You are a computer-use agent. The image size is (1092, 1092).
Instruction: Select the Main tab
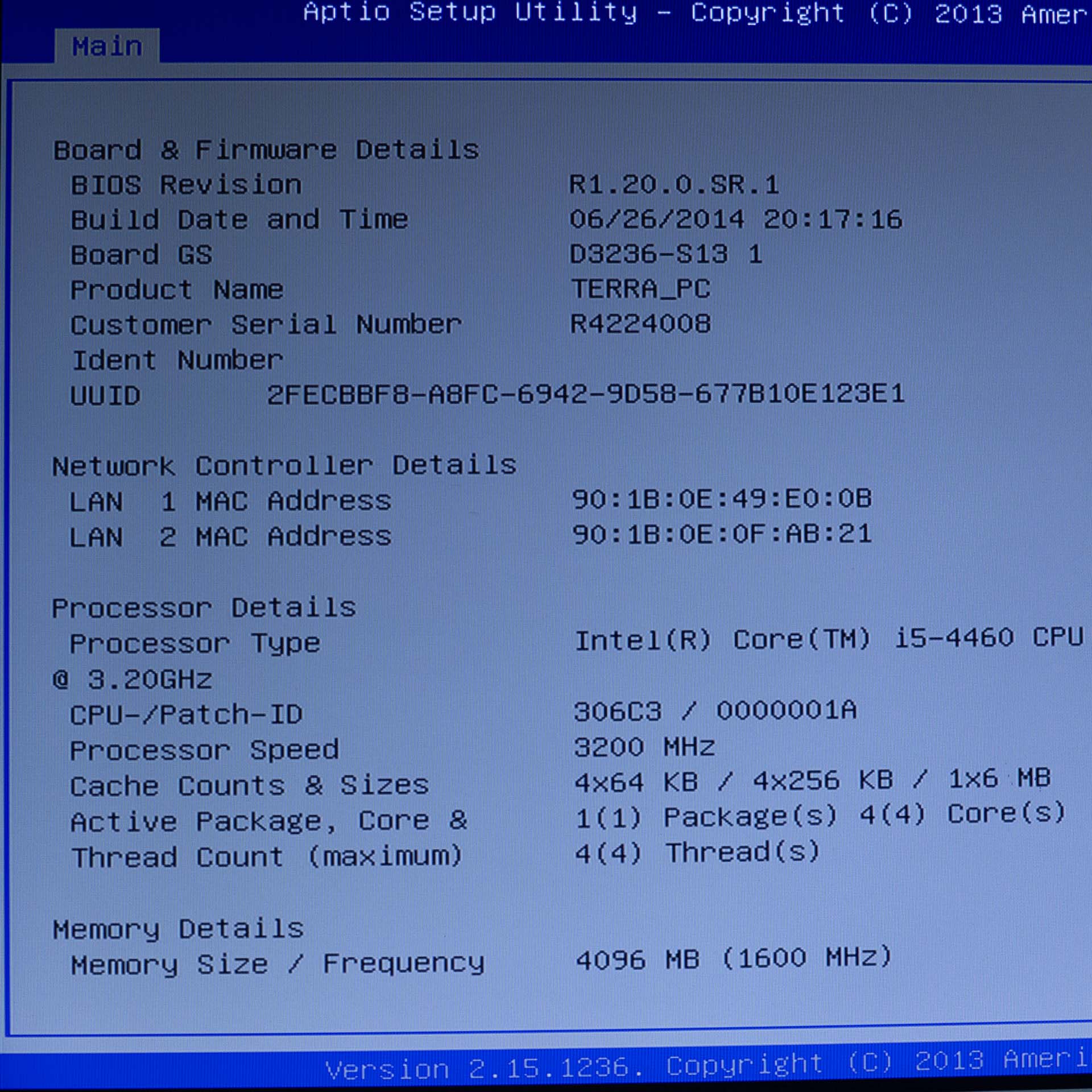click(x=107, y=47)
